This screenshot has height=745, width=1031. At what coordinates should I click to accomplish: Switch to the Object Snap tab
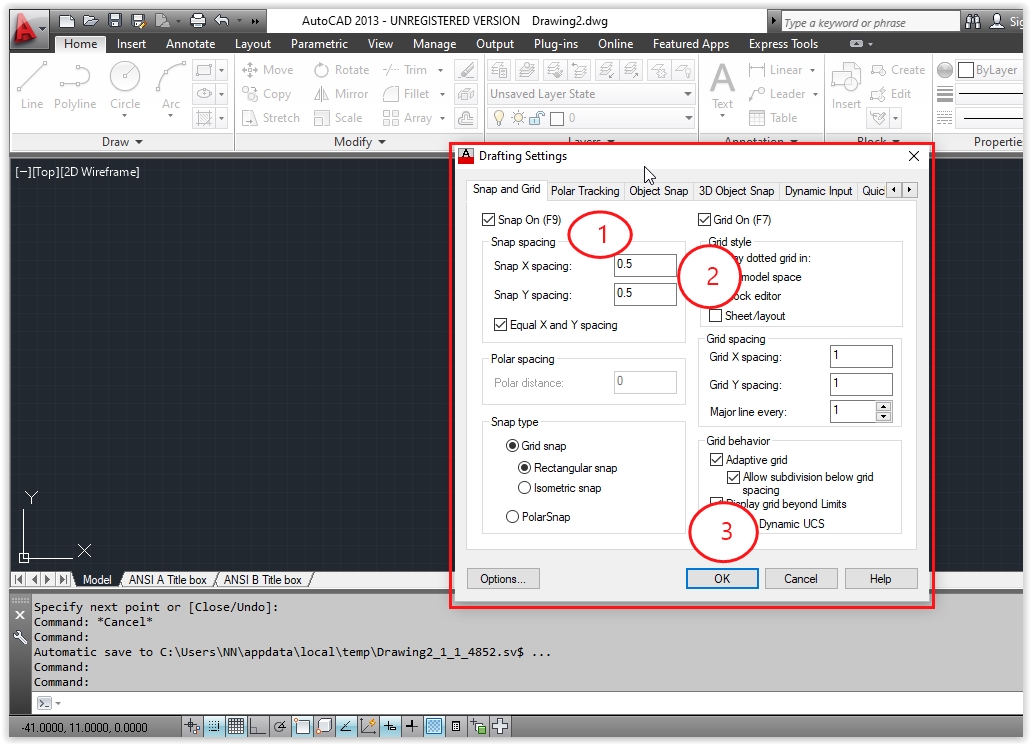point(658,191)
